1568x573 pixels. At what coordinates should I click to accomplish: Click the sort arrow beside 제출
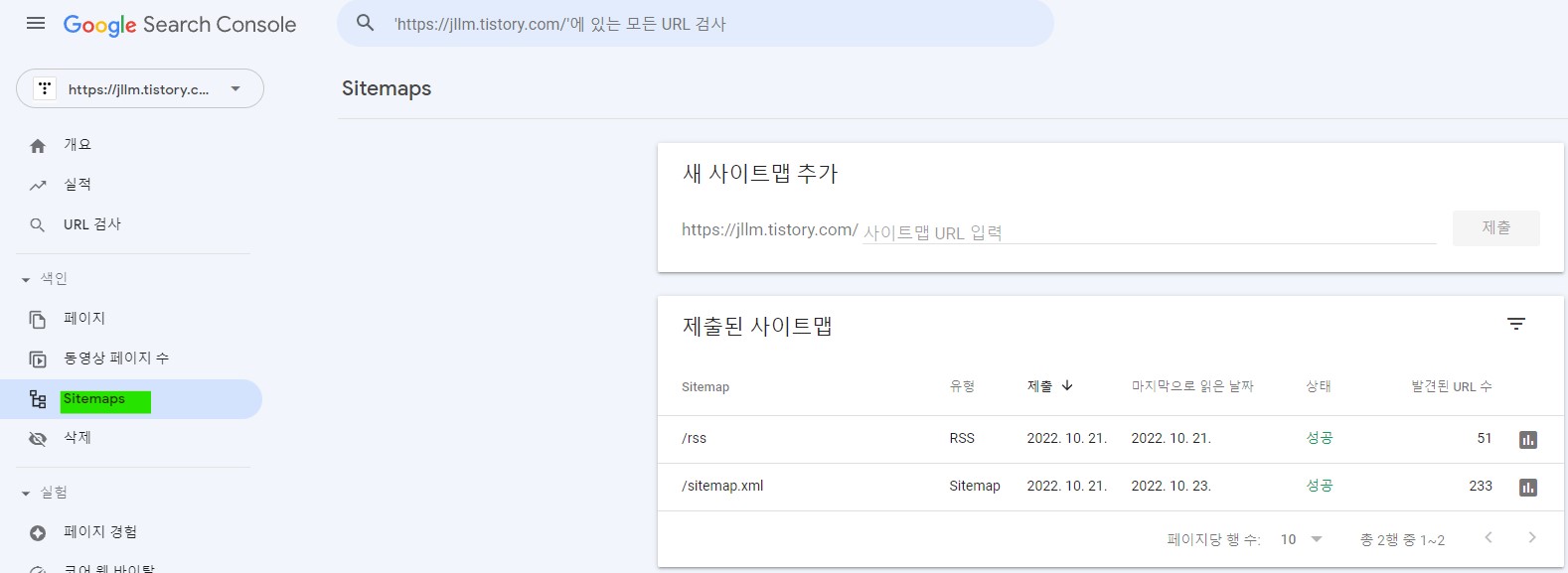1067,385
